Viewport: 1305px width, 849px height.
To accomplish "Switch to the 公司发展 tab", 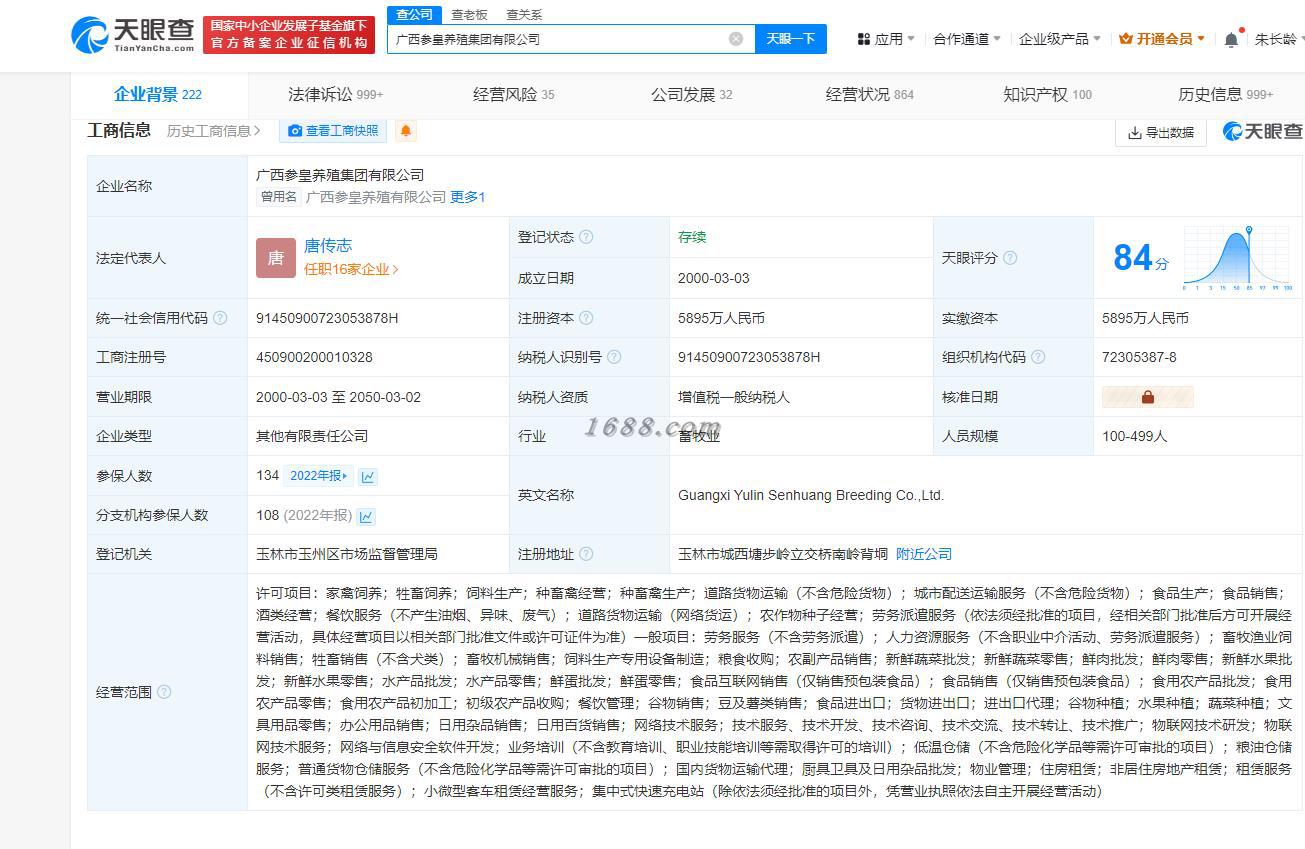I will coord(692,95).
